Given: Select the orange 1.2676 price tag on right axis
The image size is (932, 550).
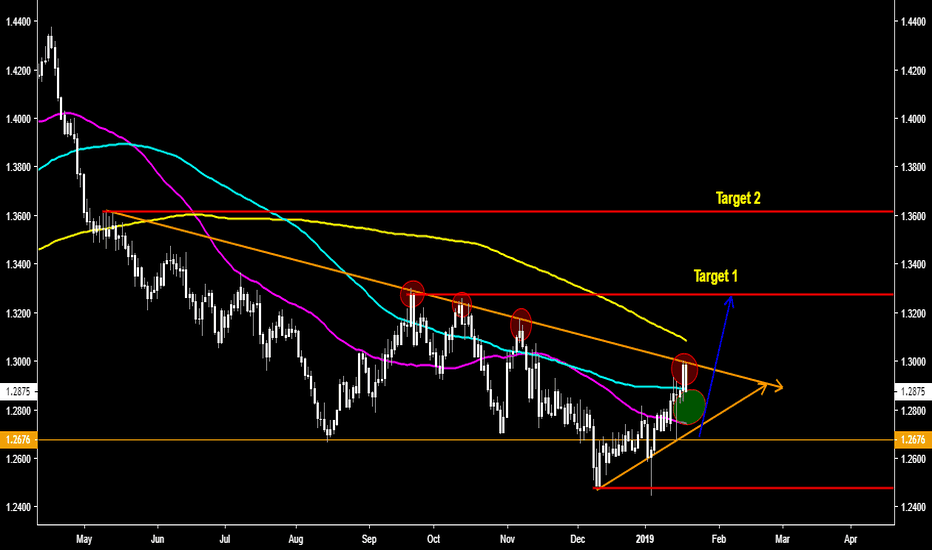Looking at the screenshot, I should pos(913,440).
